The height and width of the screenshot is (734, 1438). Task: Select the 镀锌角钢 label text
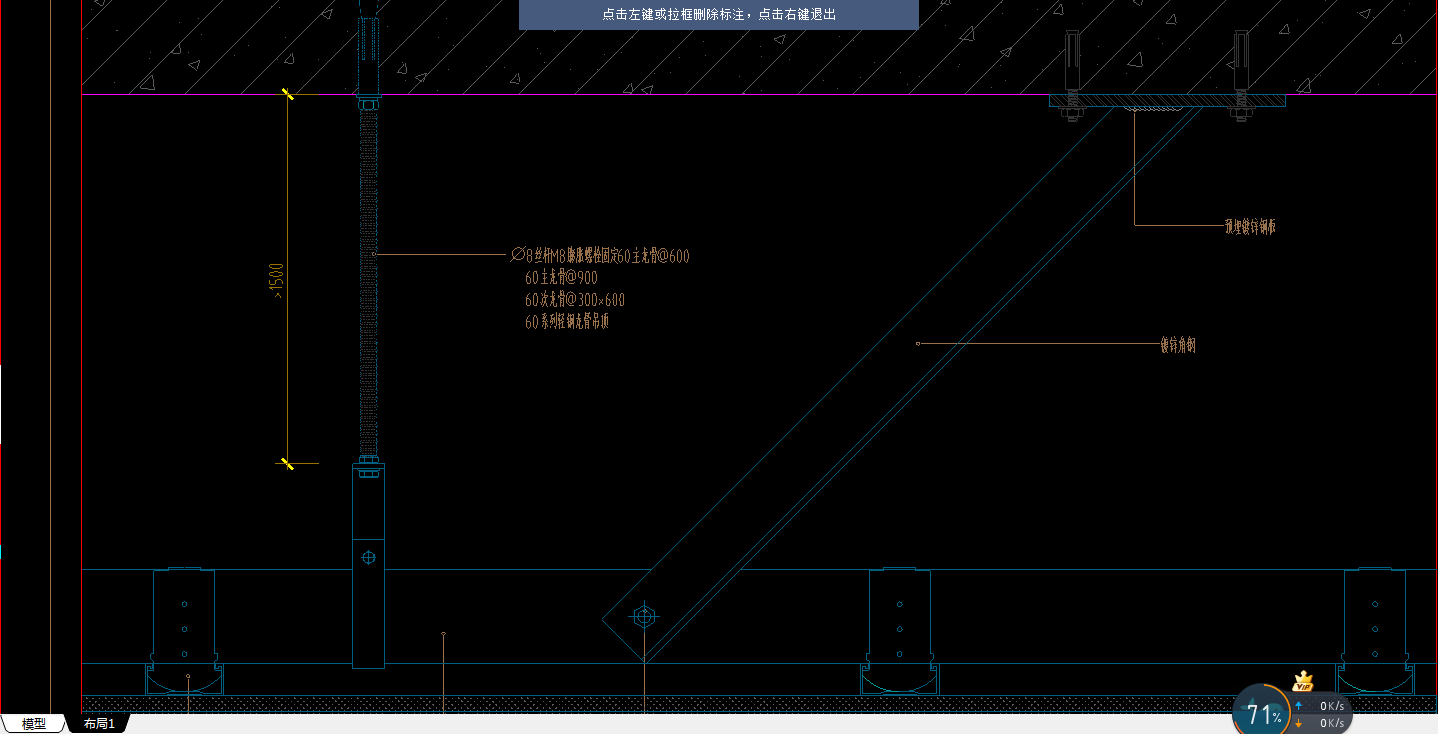[x=1178, y=346]
